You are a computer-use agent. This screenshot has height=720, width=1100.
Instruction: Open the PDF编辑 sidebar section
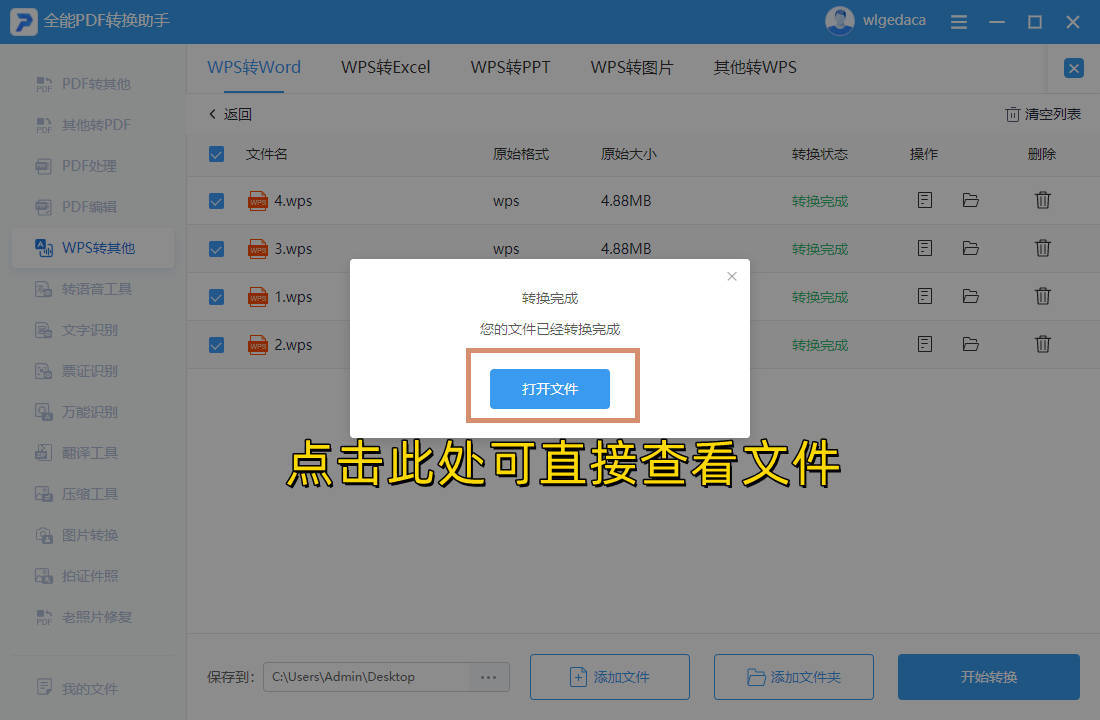pos(76,207)
